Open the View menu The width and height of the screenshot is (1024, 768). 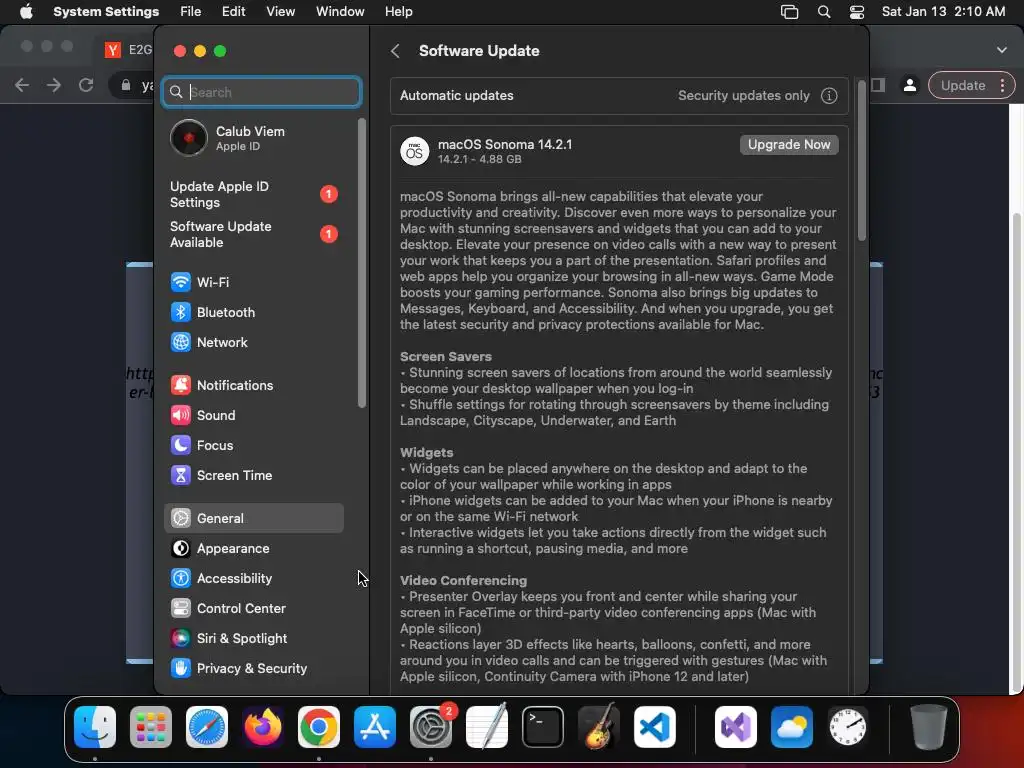click(280, 12)
